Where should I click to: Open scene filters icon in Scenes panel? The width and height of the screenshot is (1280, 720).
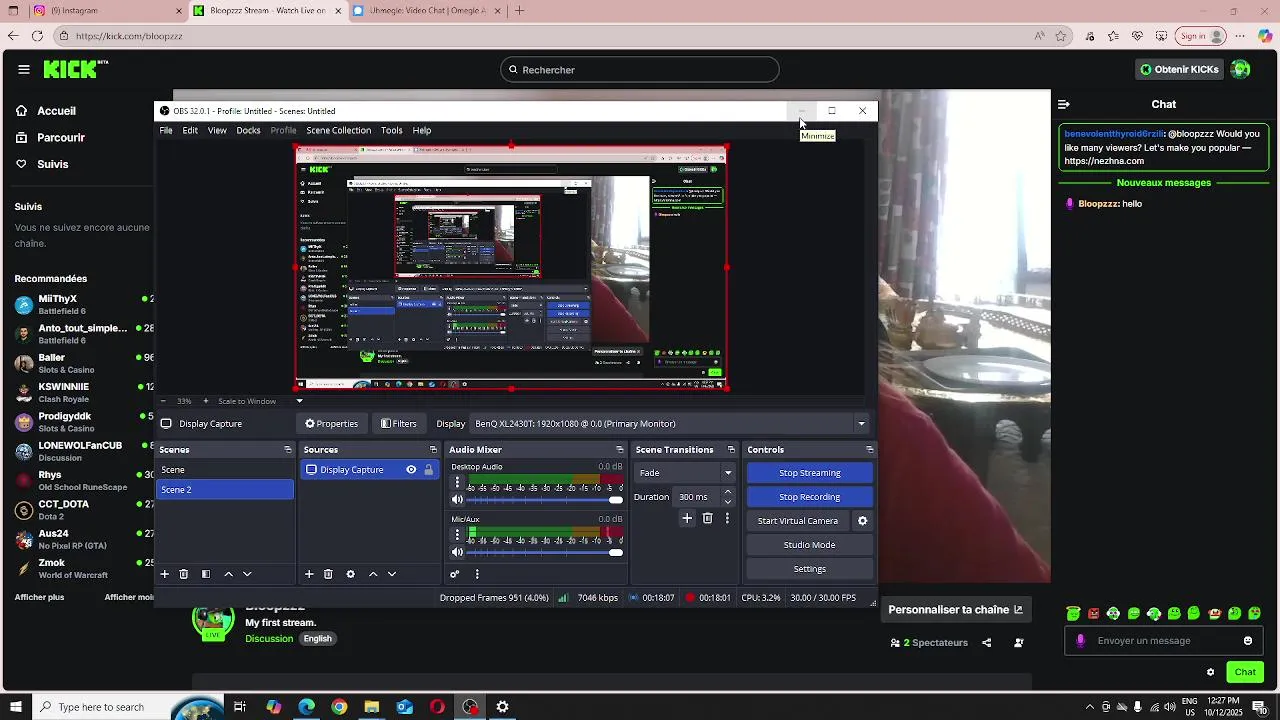[x=206, y=574]
